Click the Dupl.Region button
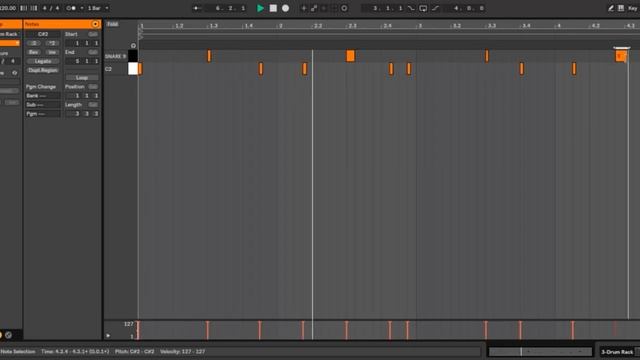 click(x=43, y=70)
